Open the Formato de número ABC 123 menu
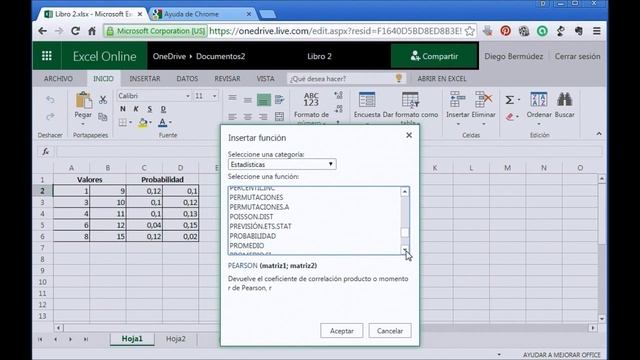This screenshot has height=360, width=640. tap(311, 108)
